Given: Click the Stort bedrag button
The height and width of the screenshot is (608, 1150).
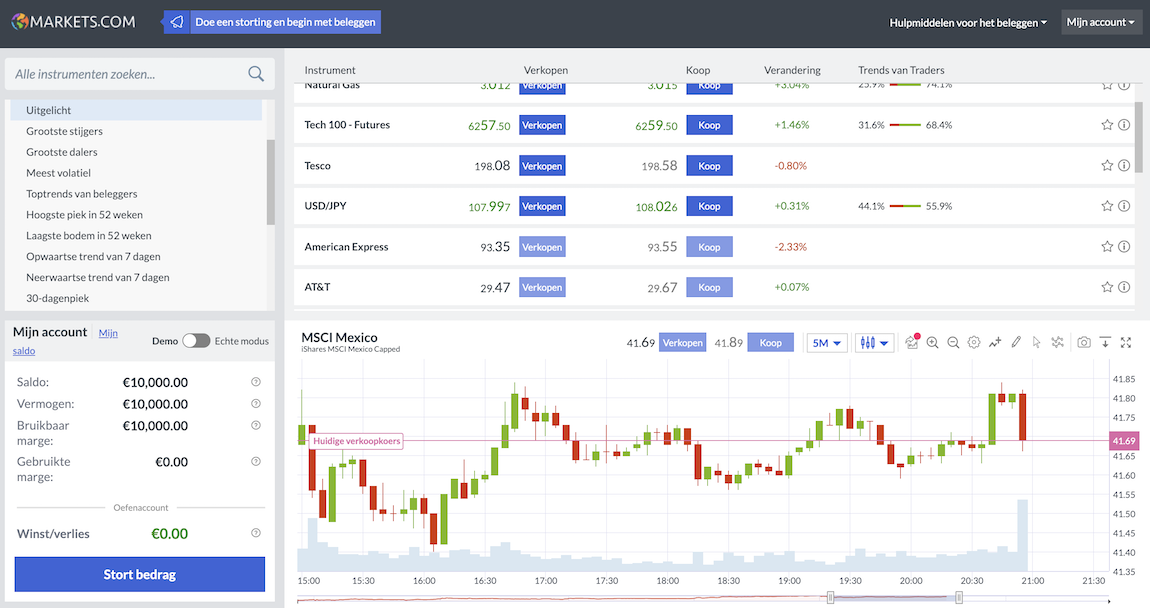Looking at the screenshot, I should point(139,574).
